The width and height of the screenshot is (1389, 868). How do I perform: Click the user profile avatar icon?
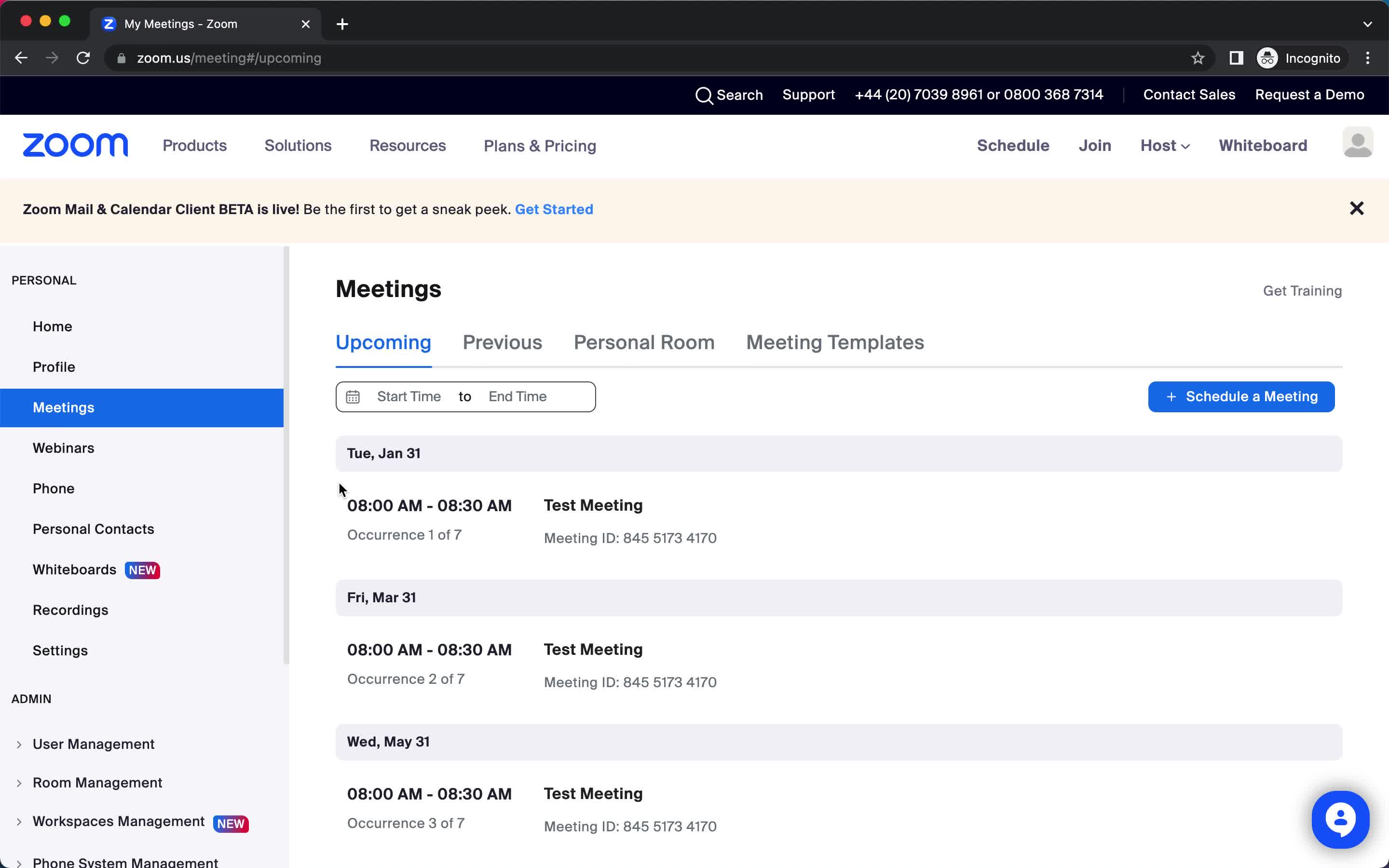[x=1356, y=146]
